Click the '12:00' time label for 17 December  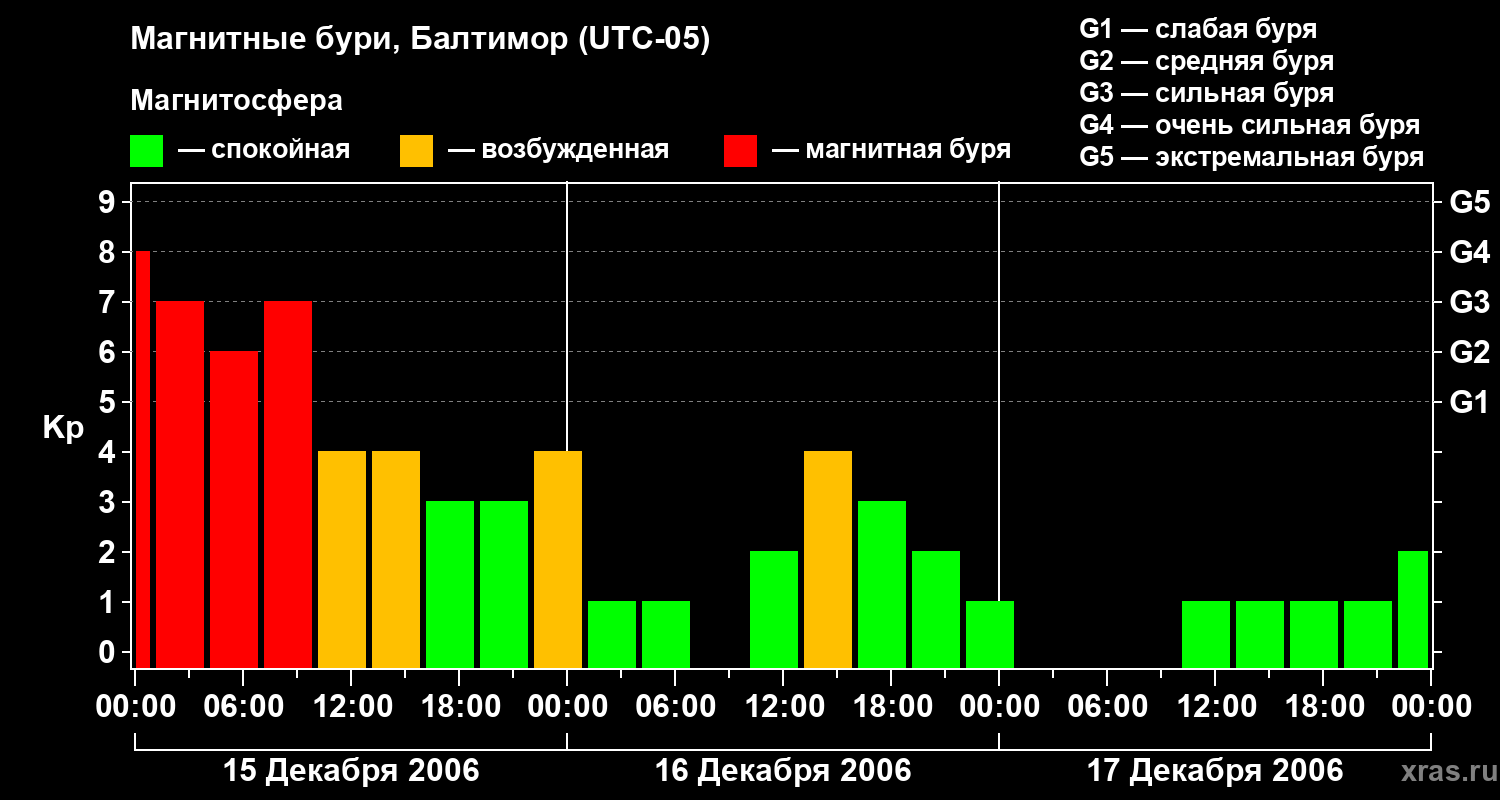1215,707
